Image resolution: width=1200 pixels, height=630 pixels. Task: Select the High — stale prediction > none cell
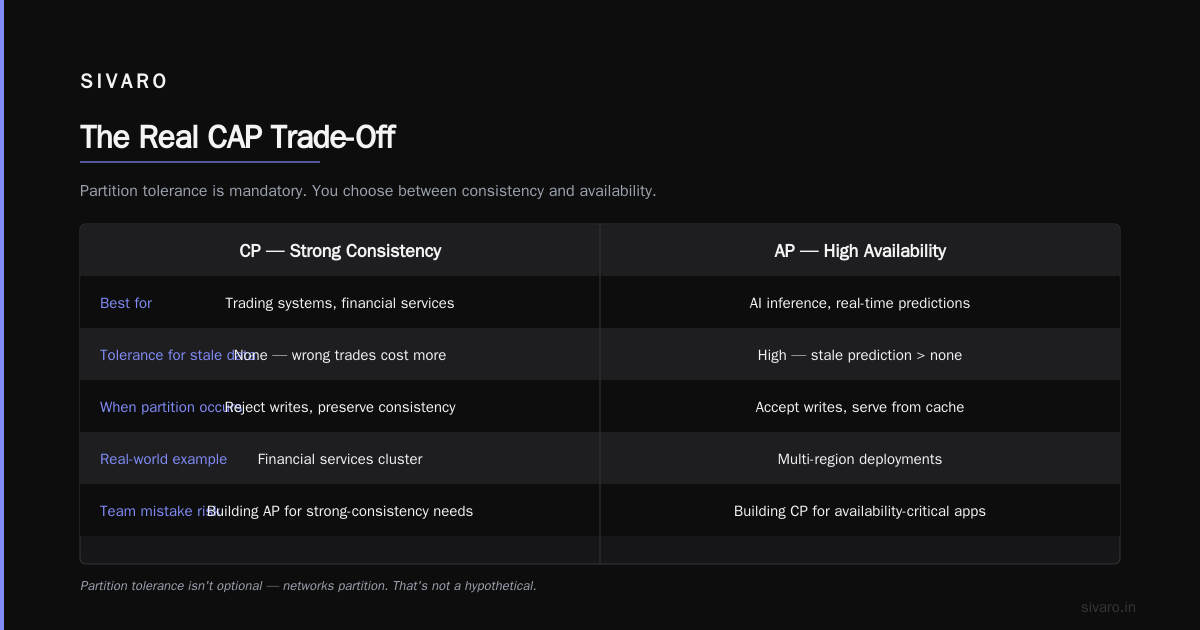coord(860,355)
